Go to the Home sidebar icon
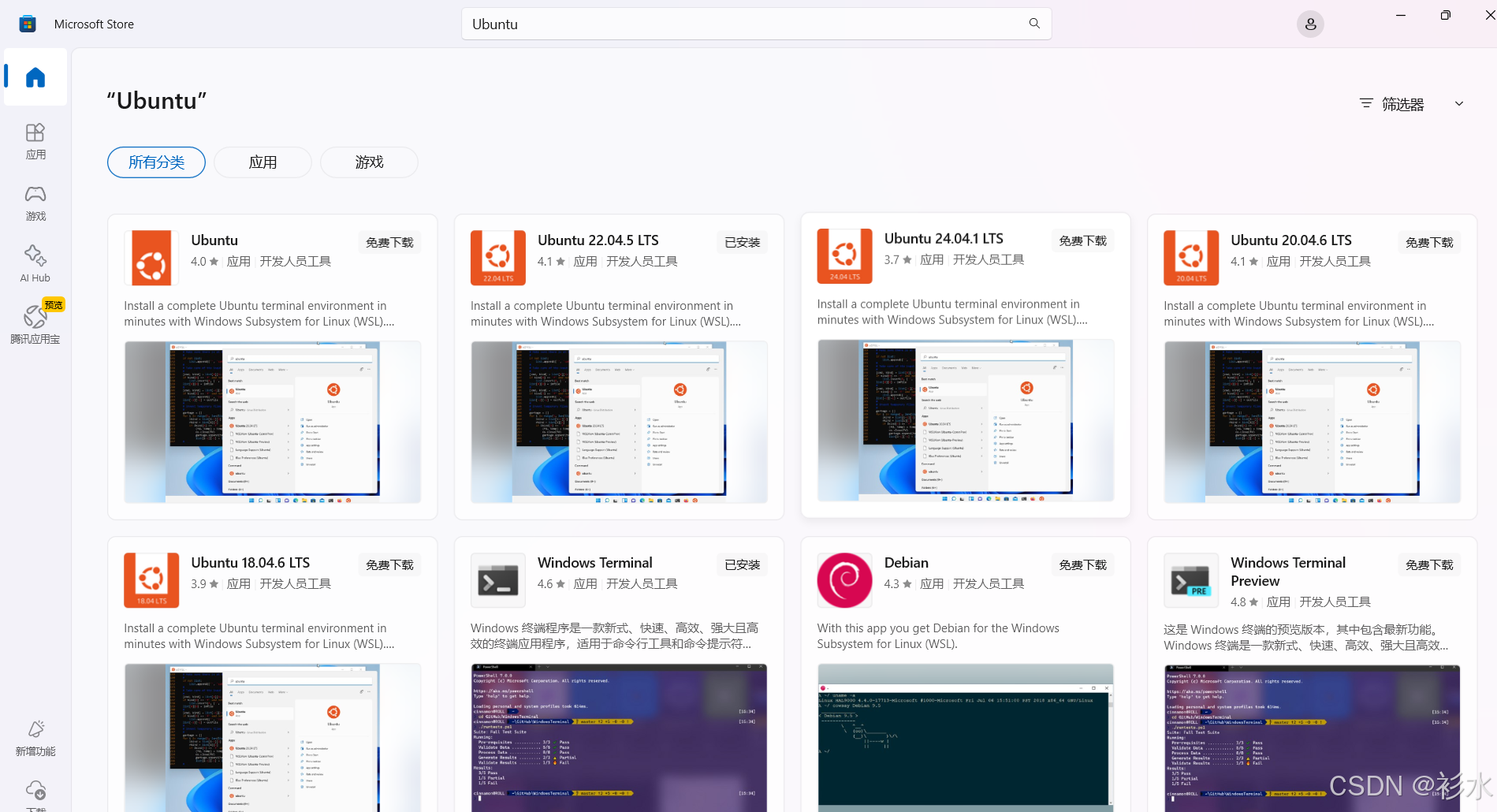1497x812 pixels. [35, 76]
